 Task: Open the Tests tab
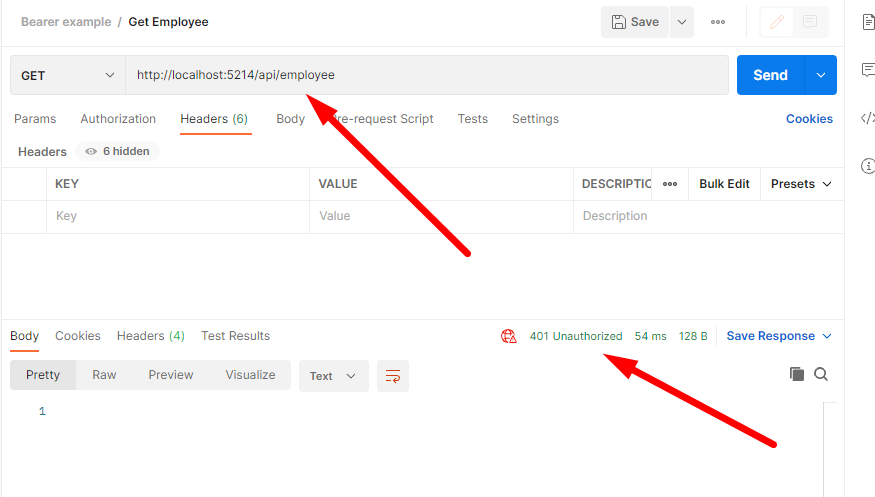(472, 119)
